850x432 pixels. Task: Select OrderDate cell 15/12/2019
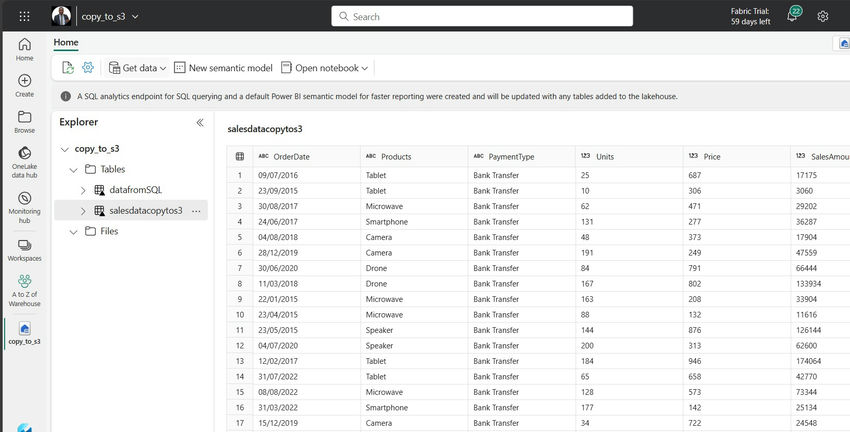[306, 423]
